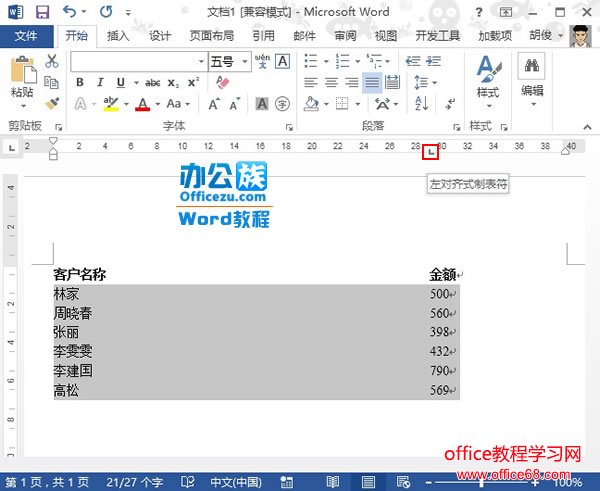Click Increase Indent icon
The width and height of the screenshot is (600, 491).
(x=433, y=61)
